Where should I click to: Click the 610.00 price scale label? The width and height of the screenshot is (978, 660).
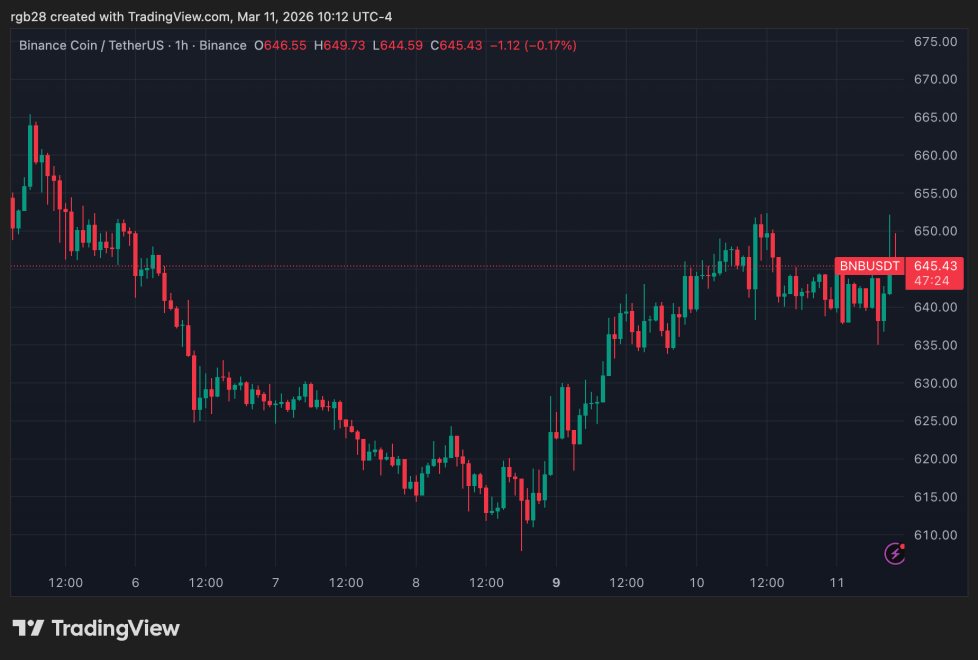coord(935,536)
